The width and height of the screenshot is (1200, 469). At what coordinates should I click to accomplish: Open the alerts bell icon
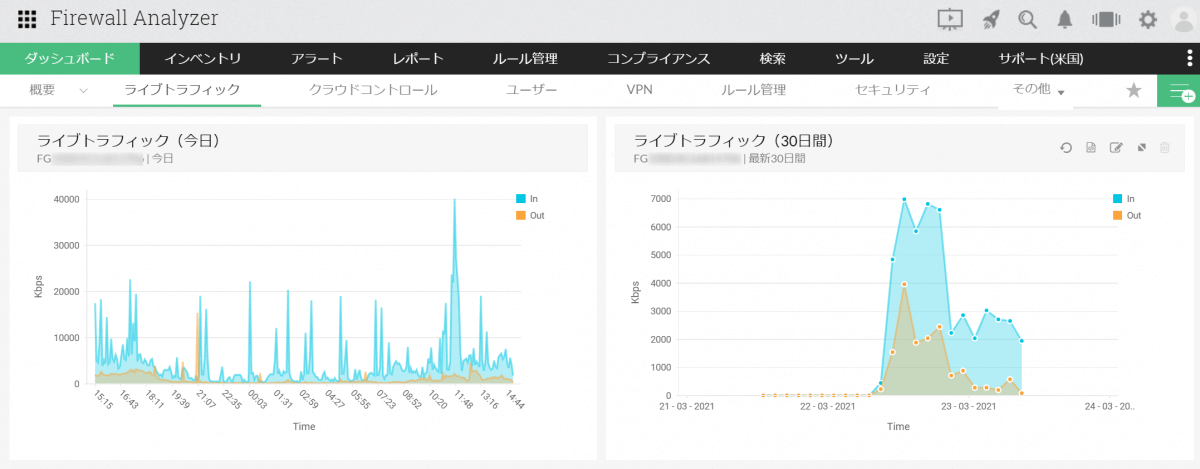1066,19
